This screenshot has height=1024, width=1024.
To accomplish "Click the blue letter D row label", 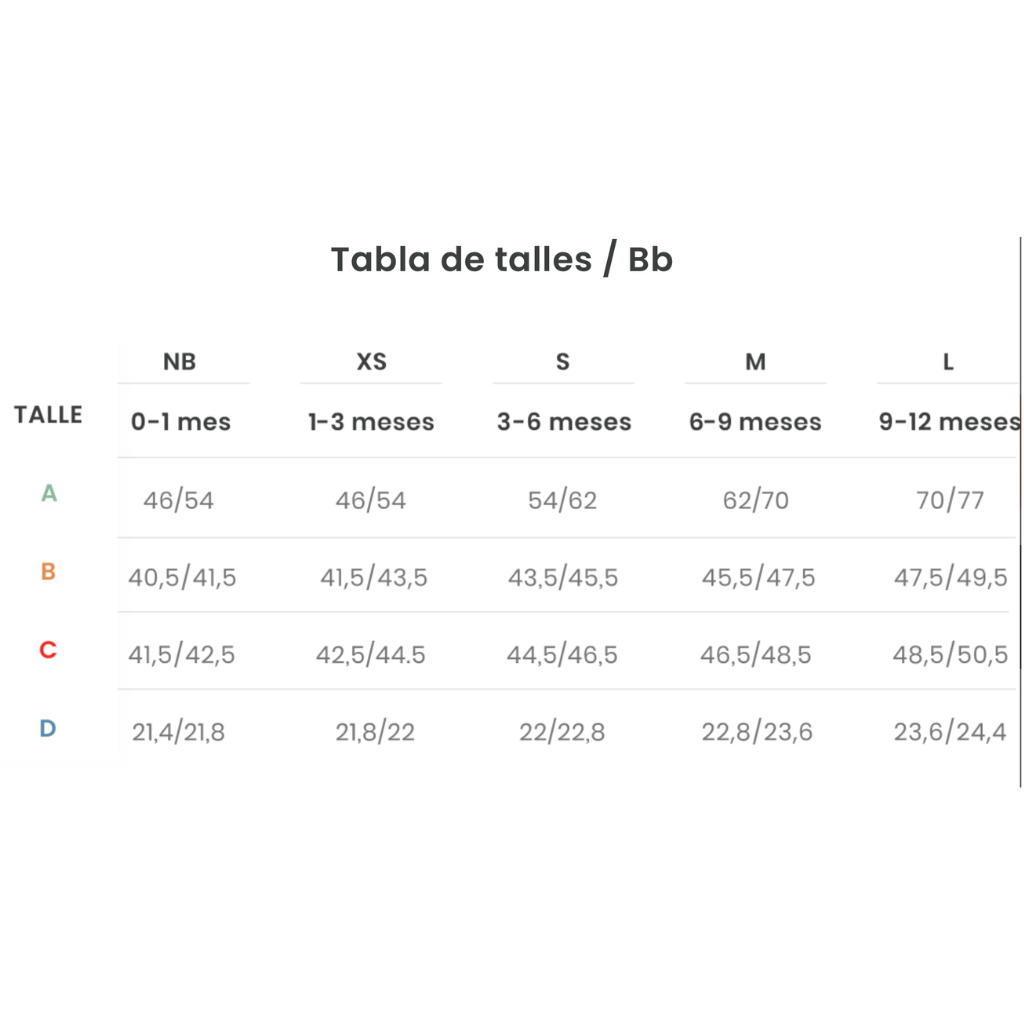I will [x=48, y=728].
